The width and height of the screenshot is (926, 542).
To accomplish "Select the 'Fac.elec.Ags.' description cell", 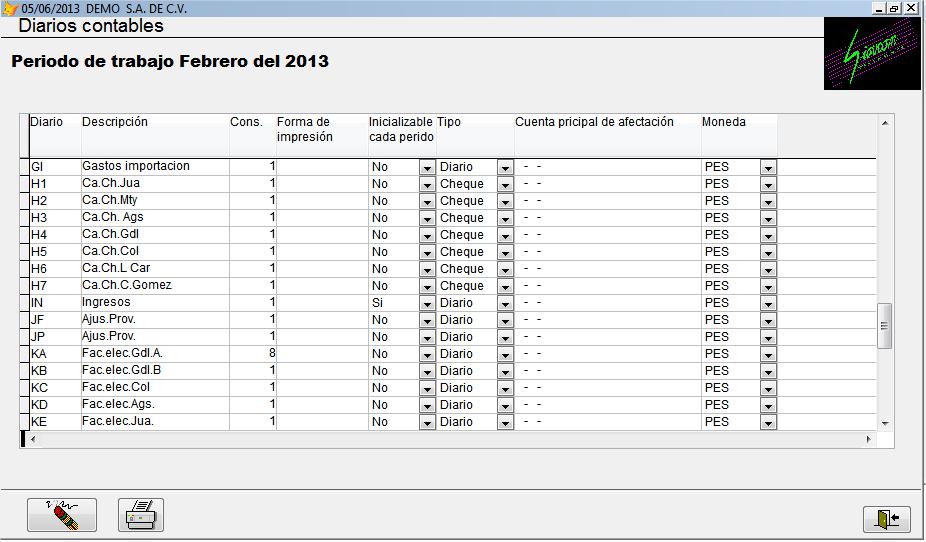I will point(155,405).
